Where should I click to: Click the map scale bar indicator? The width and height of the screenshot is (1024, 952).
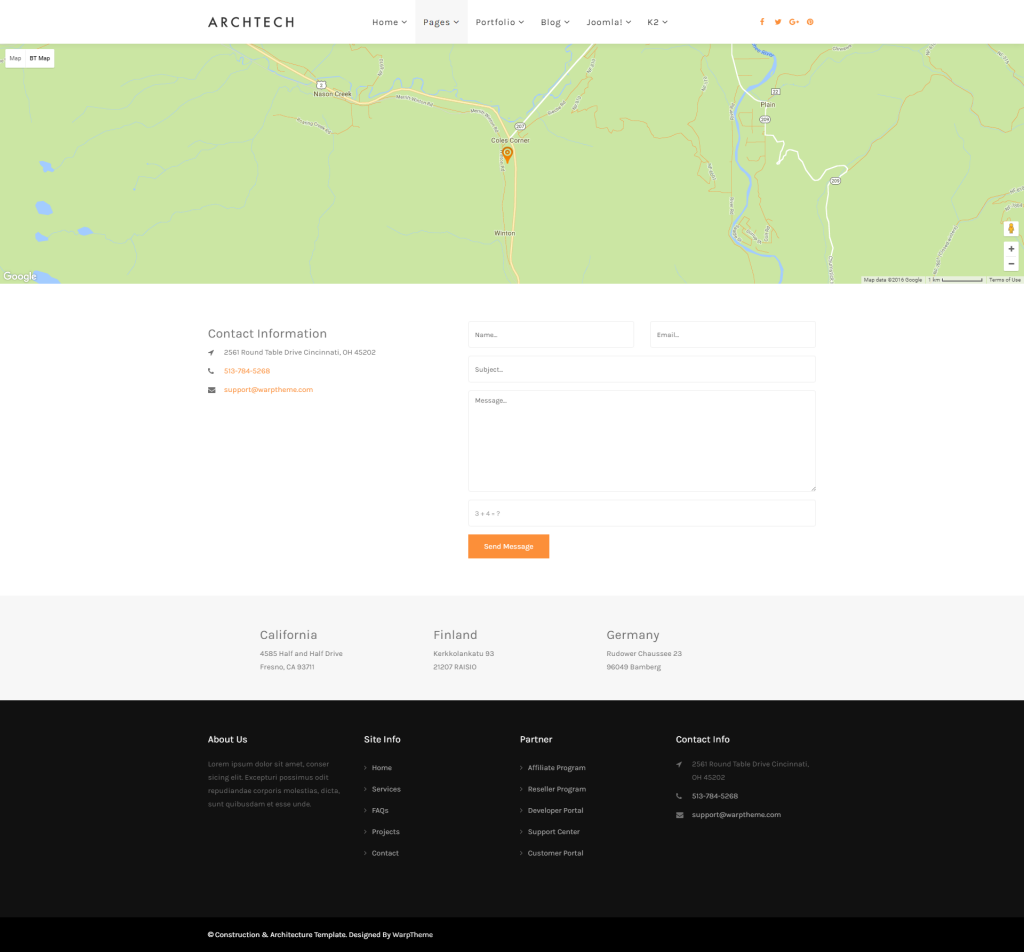click(955, 280)
